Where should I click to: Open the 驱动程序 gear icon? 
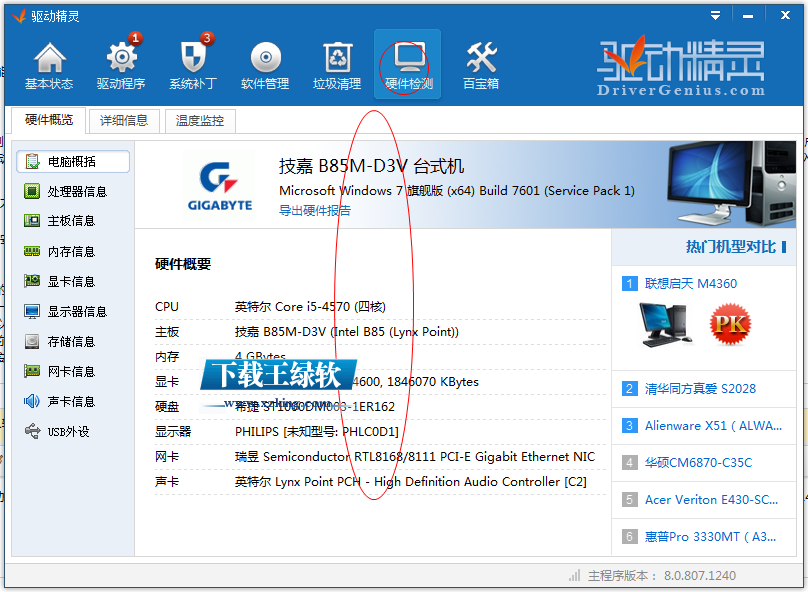point(121,65)
